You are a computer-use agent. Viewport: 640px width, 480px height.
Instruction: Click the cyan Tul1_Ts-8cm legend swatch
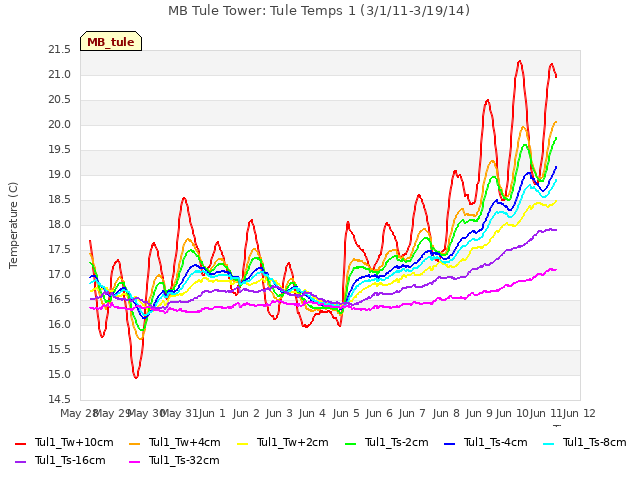549,443
